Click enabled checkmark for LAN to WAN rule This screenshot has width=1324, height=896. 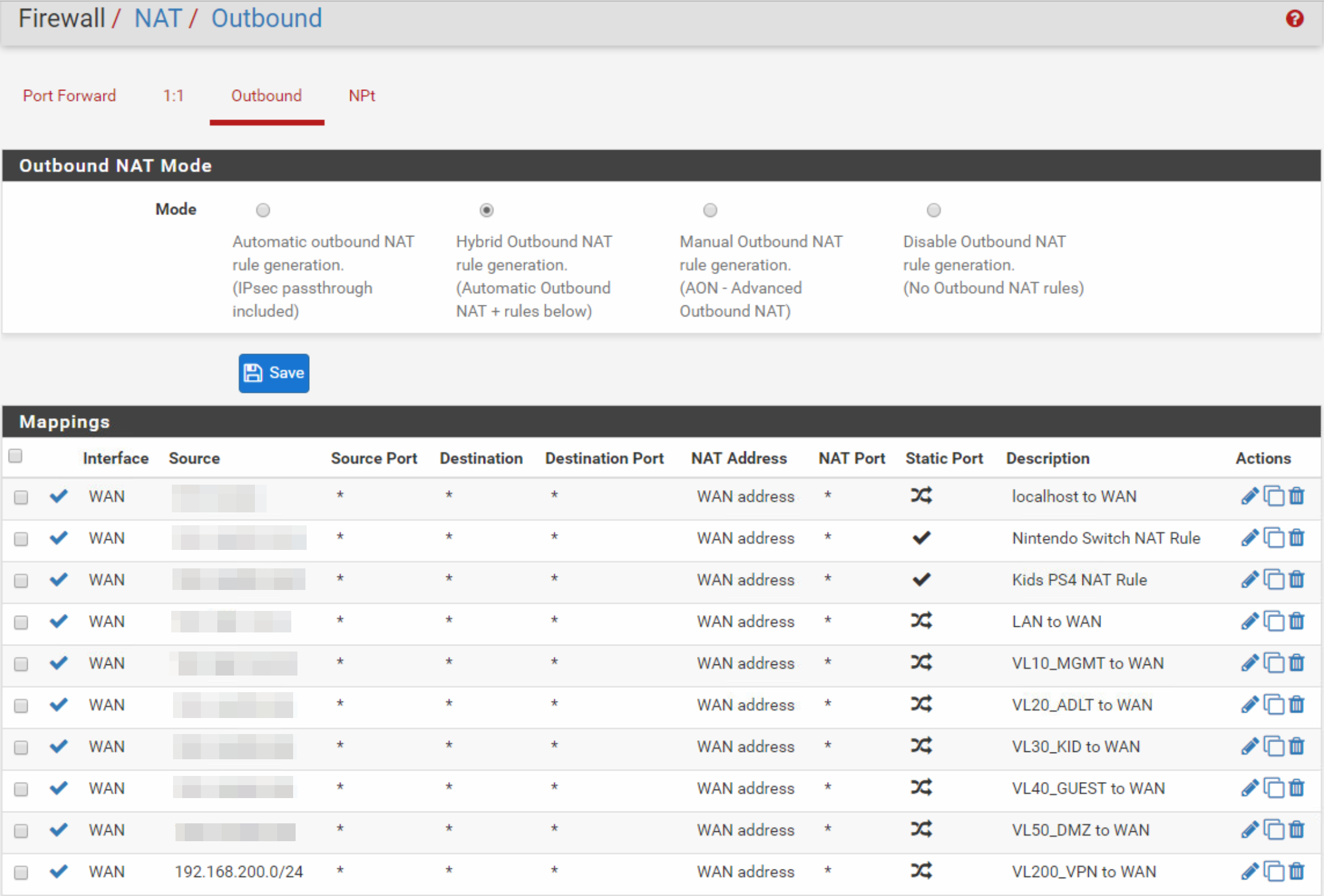pos(59,621)
